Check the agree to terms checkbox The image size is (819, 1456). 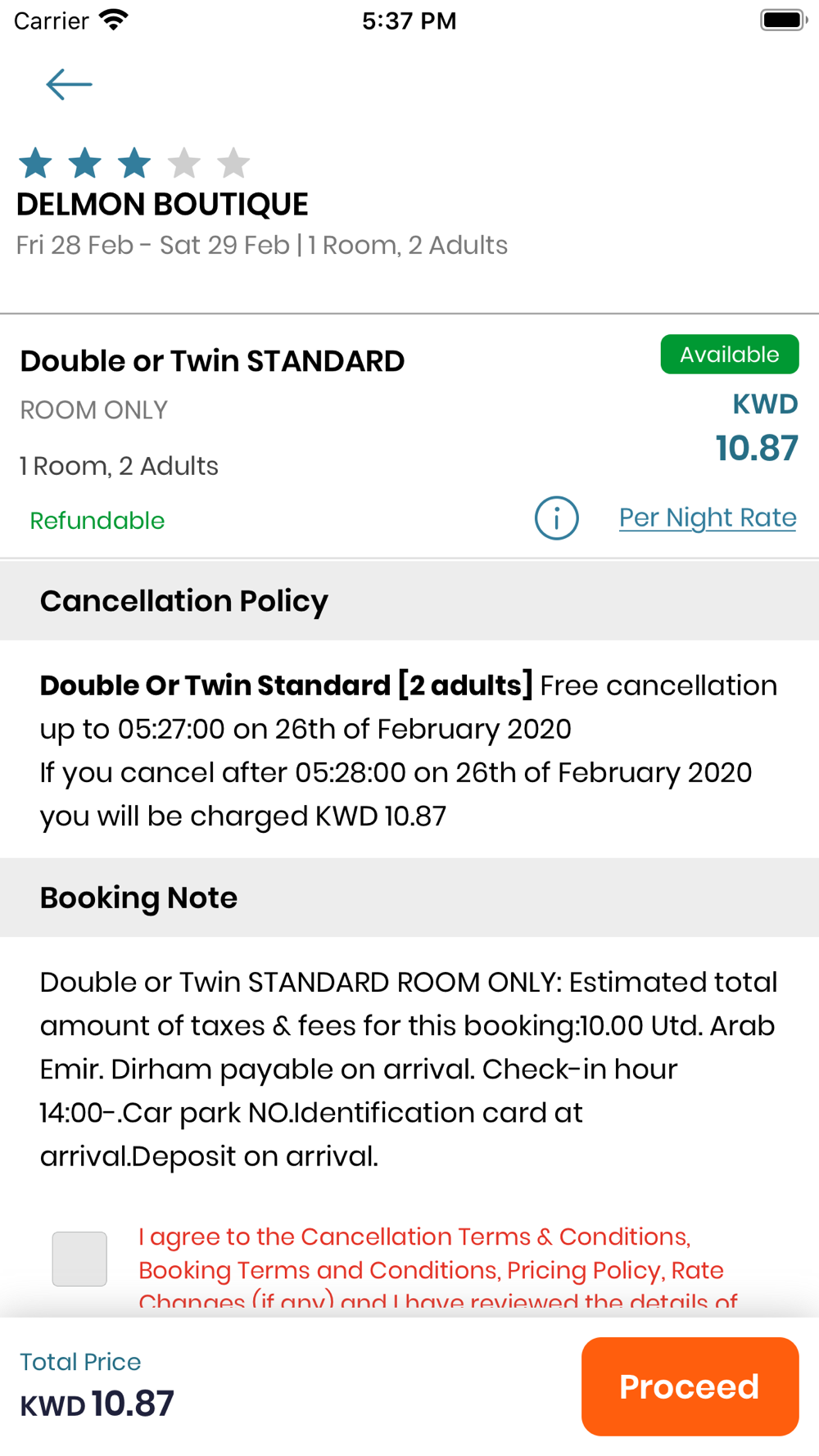tap(79, 1259)
